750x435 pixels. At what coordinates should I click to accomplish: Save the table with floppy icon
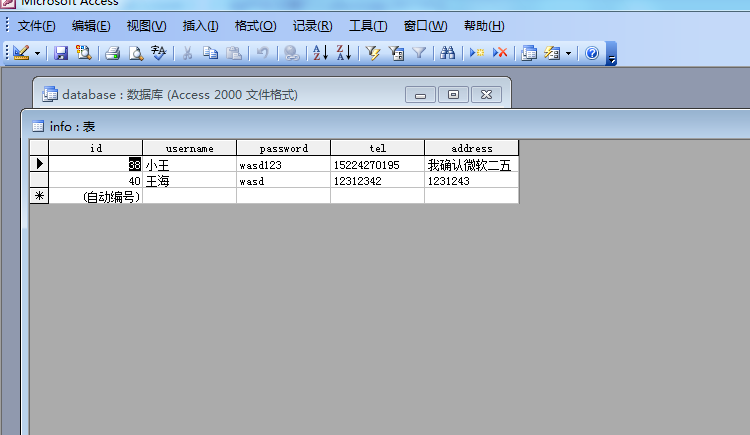click(x=61, y=53)
